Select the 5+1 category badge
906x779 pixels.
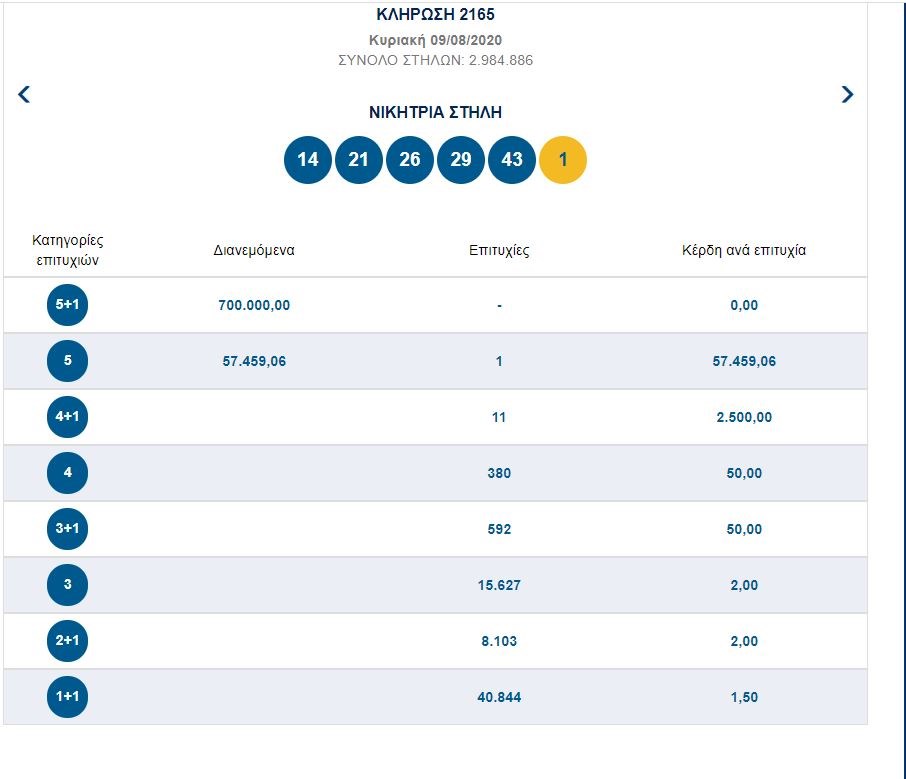[67, 305]
